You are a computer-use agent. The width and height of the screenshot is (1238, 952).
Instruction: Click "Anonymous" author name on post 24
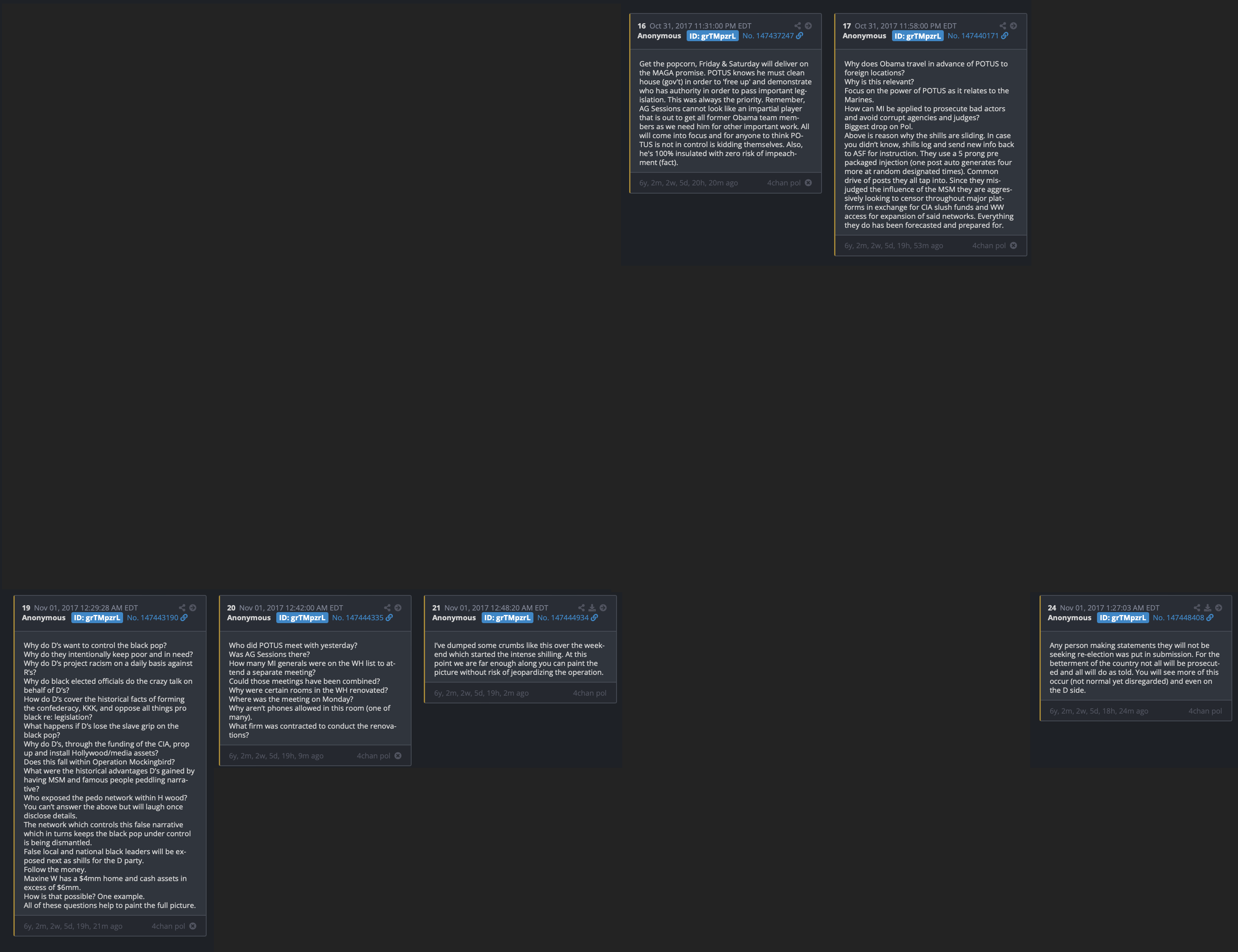pyautogui.click(x=1069, y=618)
